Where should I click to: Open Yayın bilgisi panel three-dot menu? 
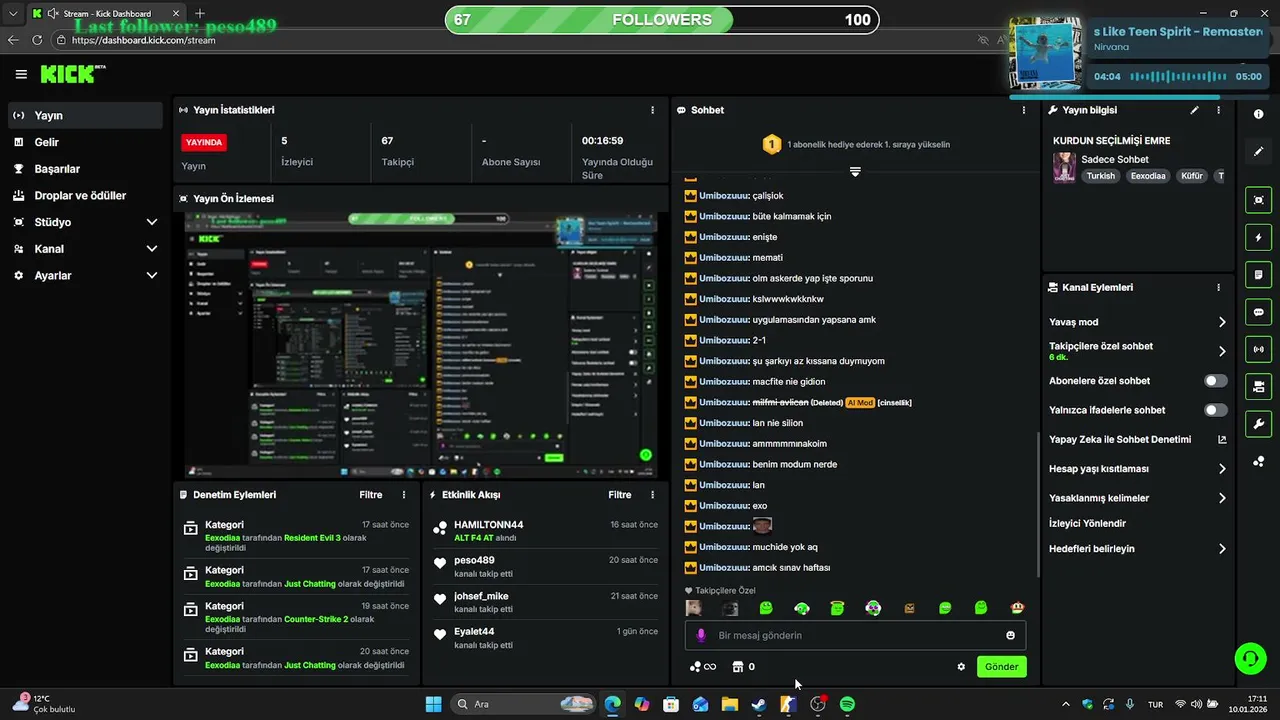tap(1218, 110)
